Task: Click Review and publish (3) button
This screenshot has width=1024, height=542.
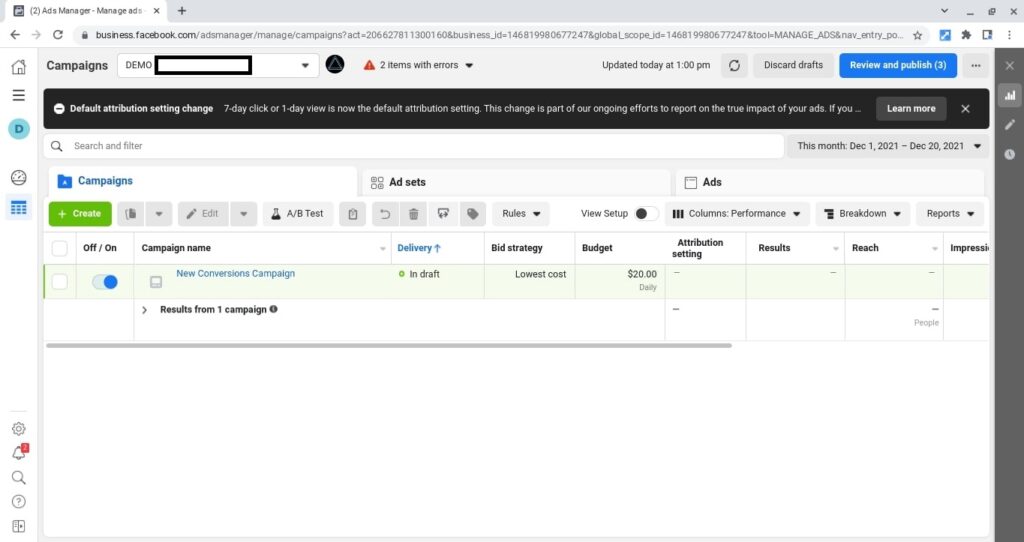Action: point(898,65)
